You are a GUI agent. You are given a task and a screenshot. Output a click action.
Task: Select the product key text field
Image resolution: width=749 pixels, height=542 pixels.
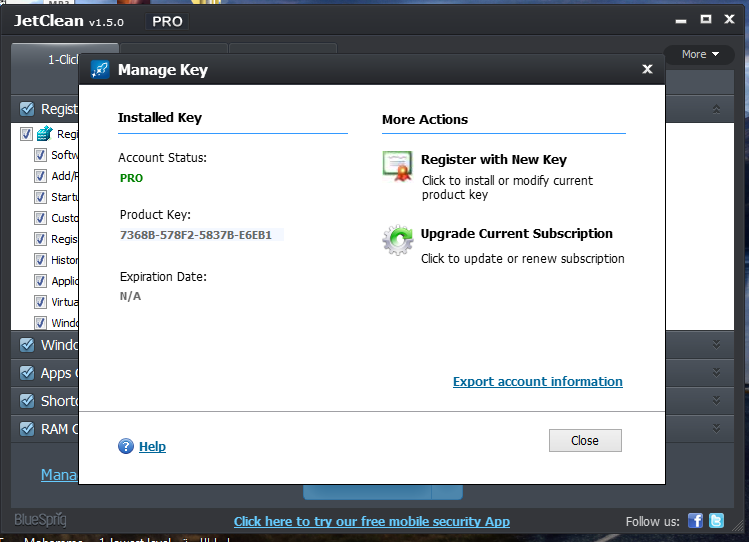click(201, 235)
